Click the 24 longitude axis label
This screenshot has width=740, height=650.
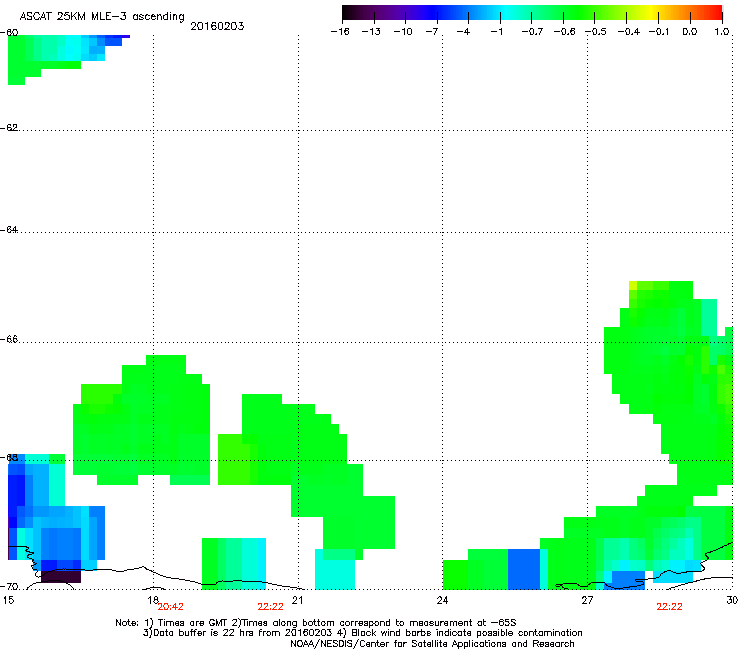click(442, 599)
